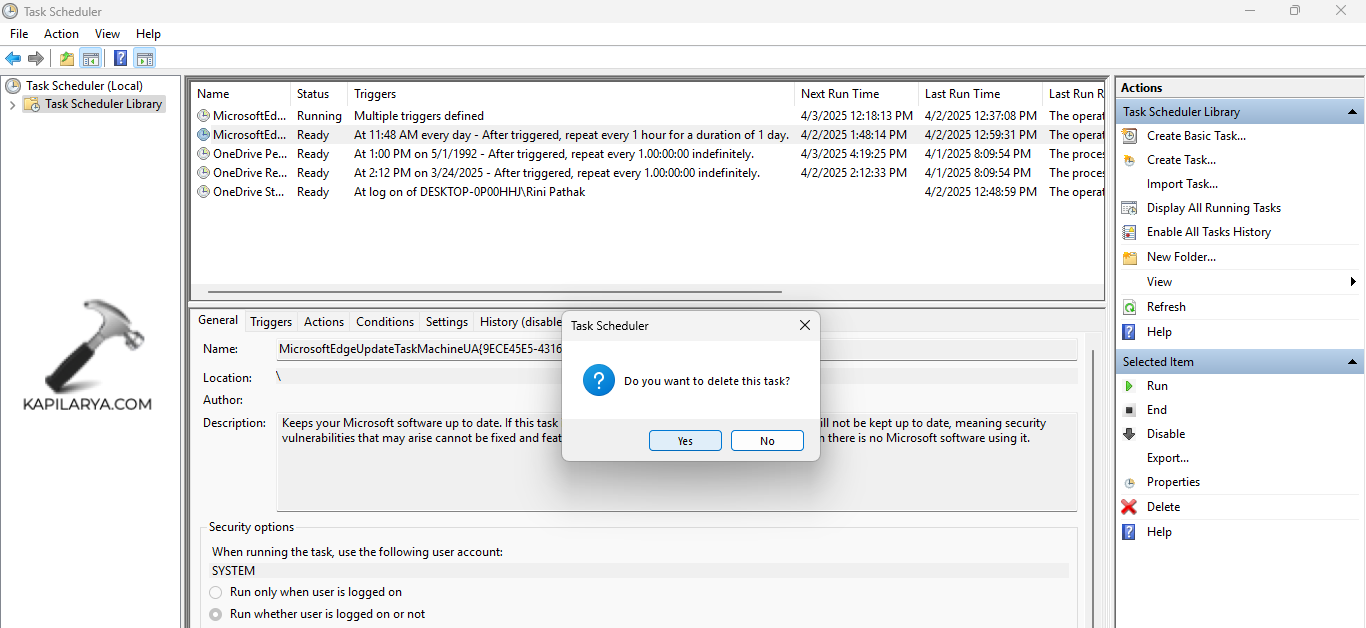
Task: Click Create Basic Task icon
Action: pyautogui.click(x=1129, y=136)
